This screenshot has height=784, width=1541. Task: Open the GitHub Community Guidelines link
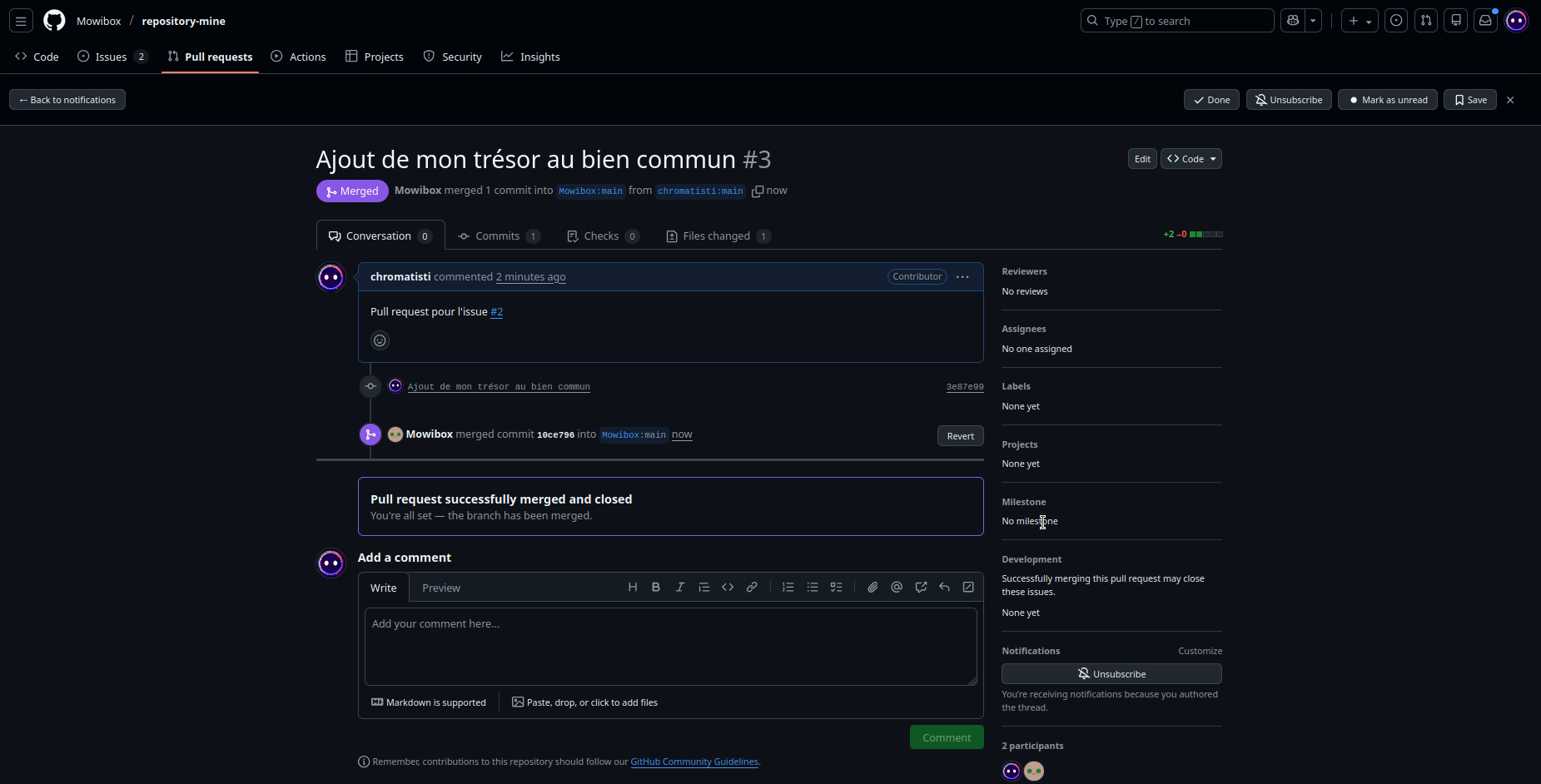coord(694,762)
